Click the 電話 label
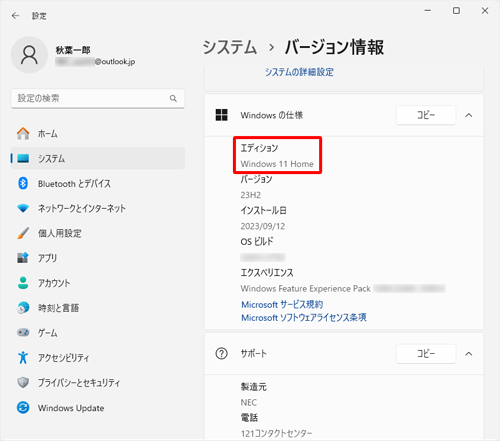This screenshot has height=441, width=500. [249, 418]
